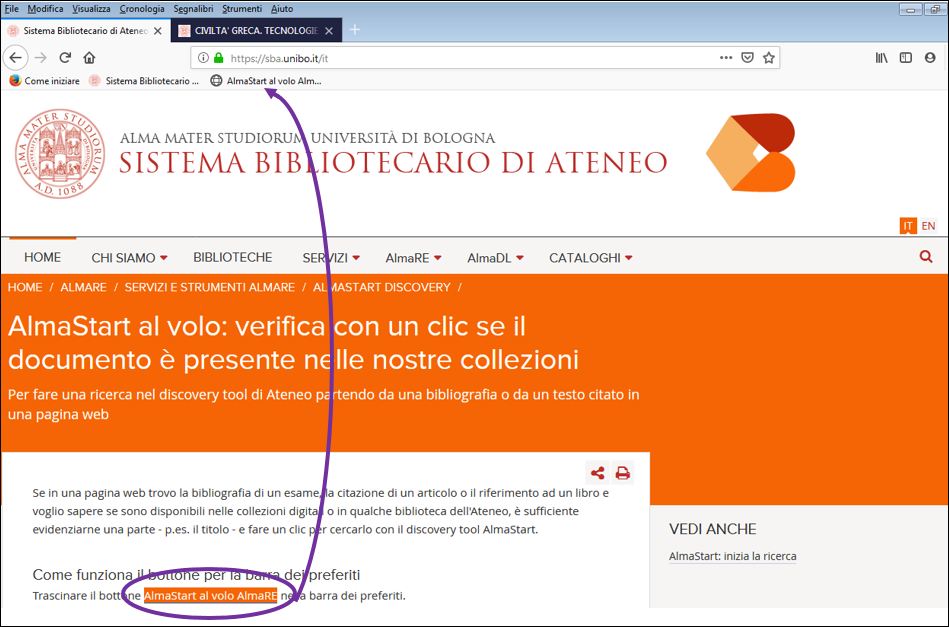Share the page using the share icon
The image size is (949, 627).
click(598, 473)
